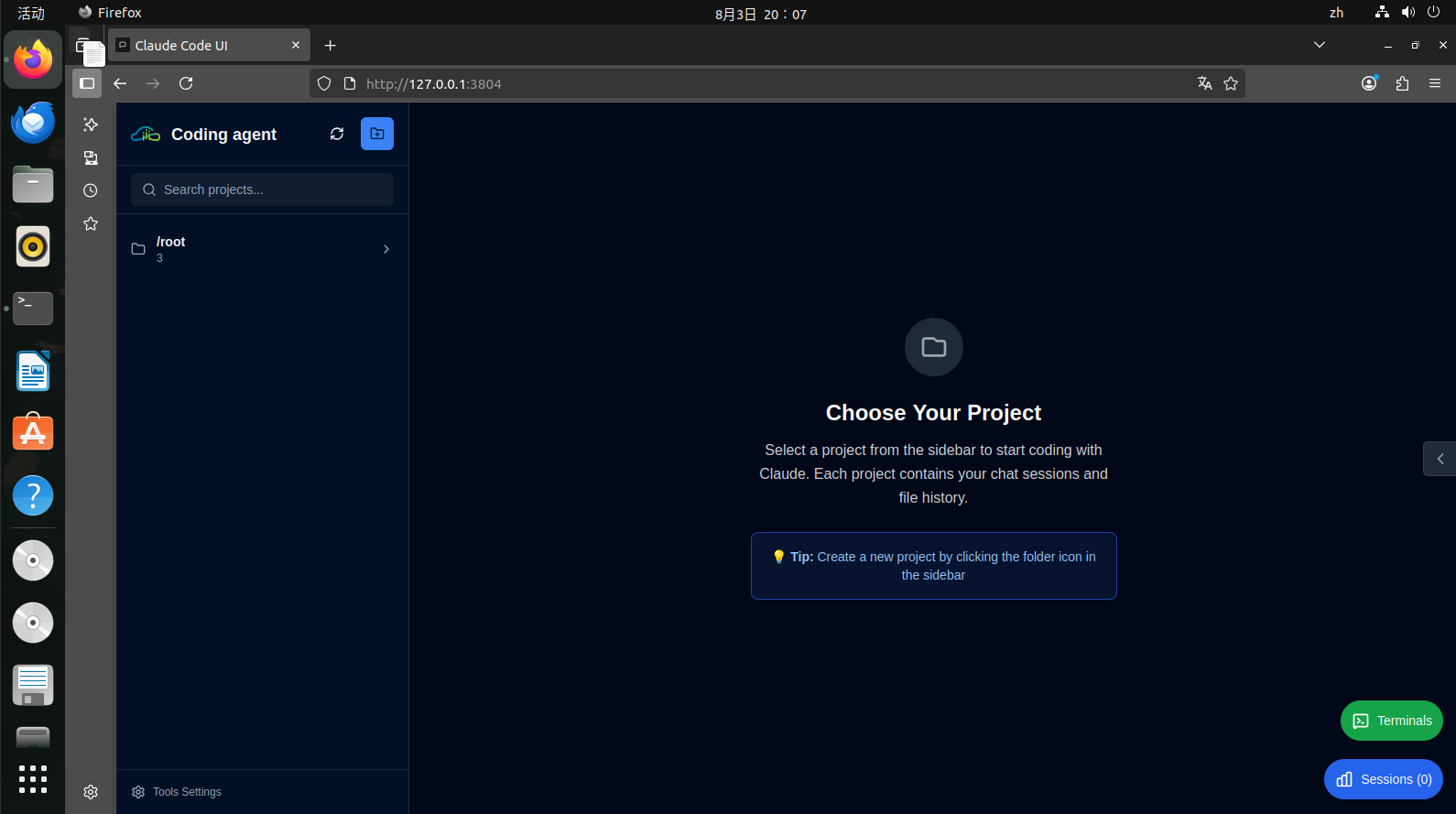This screenshot has width=1456, height=814.
Task: Open the network status icon
Action: [1382, 12]
